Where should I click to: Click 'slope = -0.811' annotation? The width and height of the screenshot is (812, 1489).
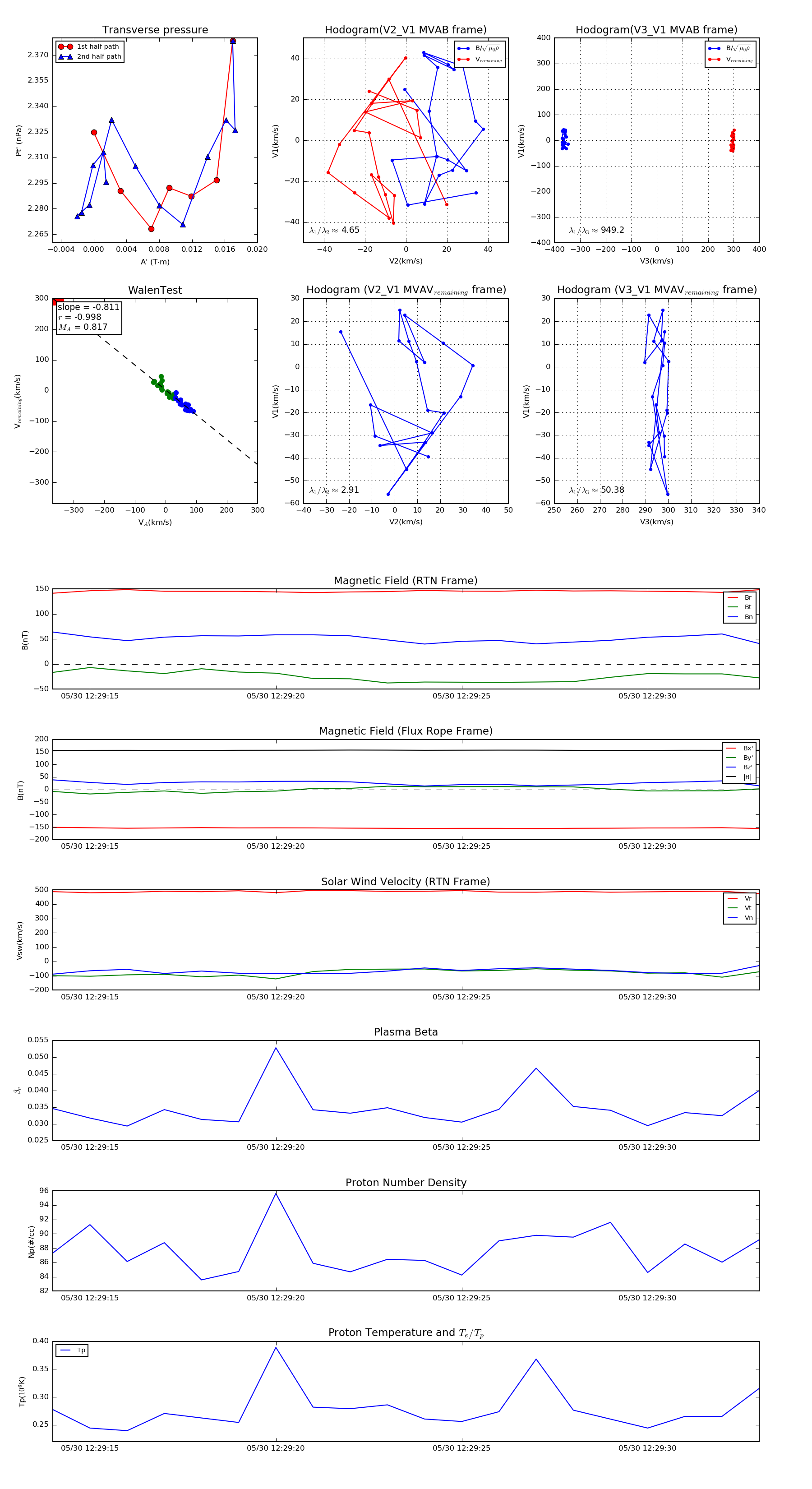pos(88,307)
